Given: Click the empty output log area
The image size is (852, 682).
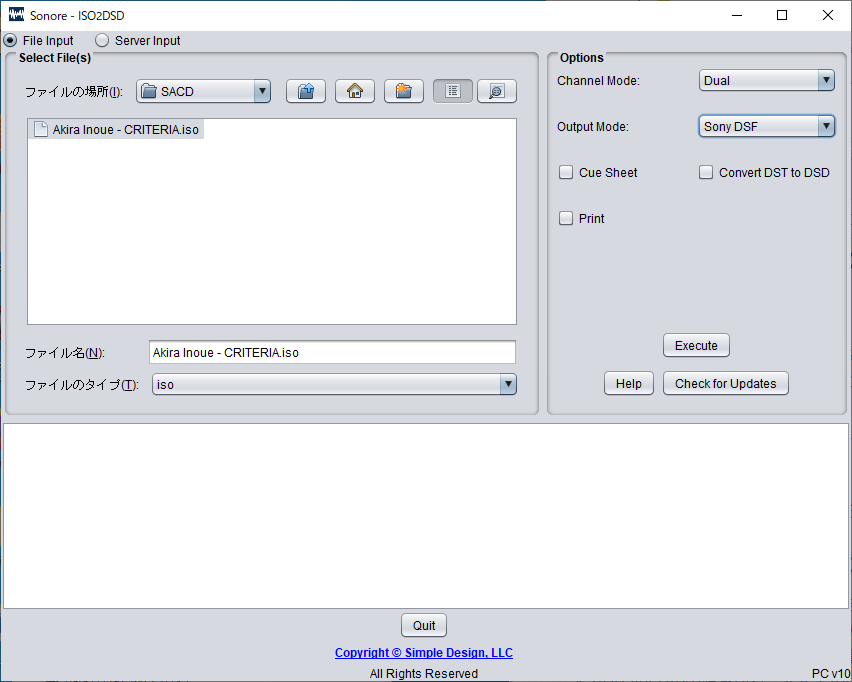Looking at the screenshot, I should tap(425, 516).
